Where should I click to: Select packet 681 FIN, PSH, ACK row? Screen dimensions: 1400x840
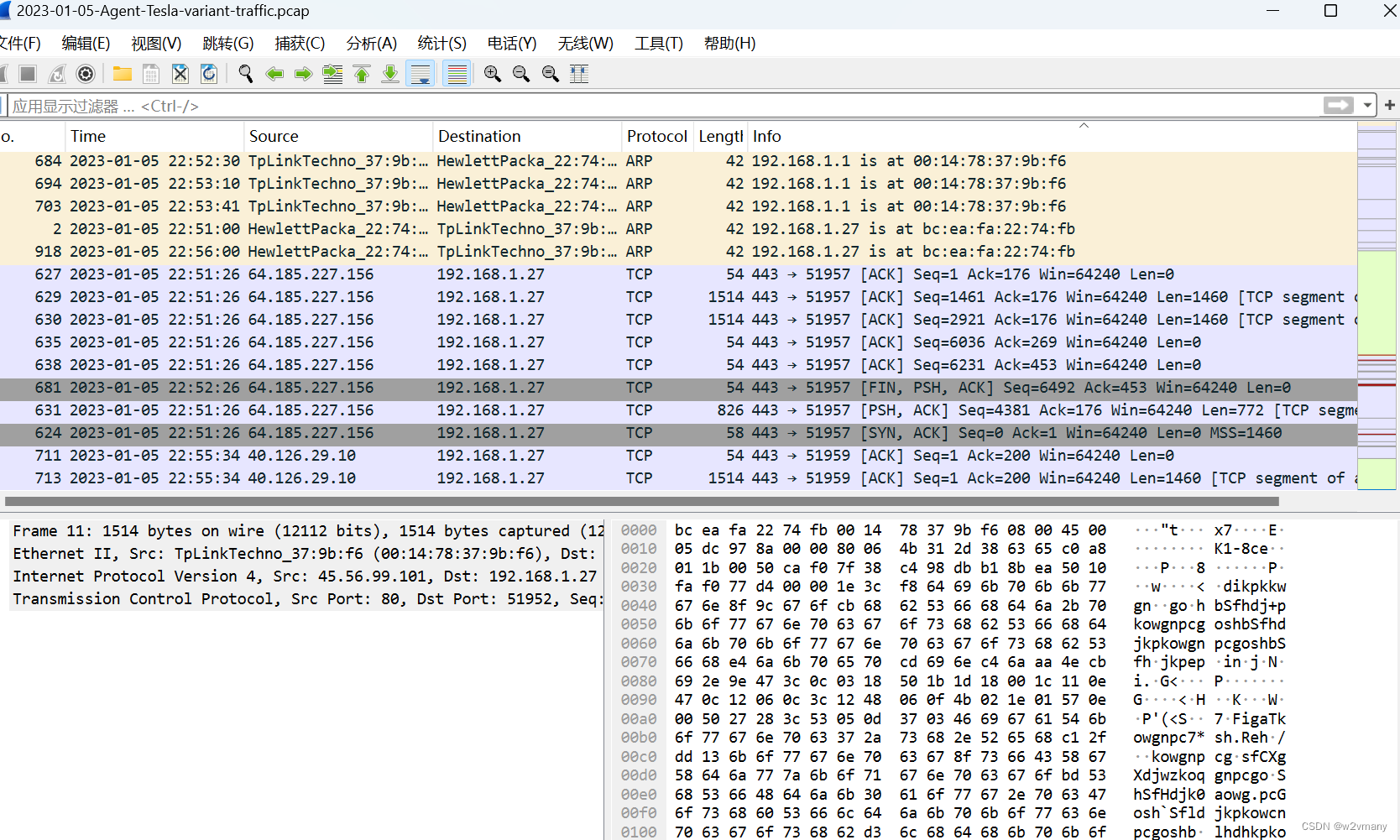tap(678, 387)
